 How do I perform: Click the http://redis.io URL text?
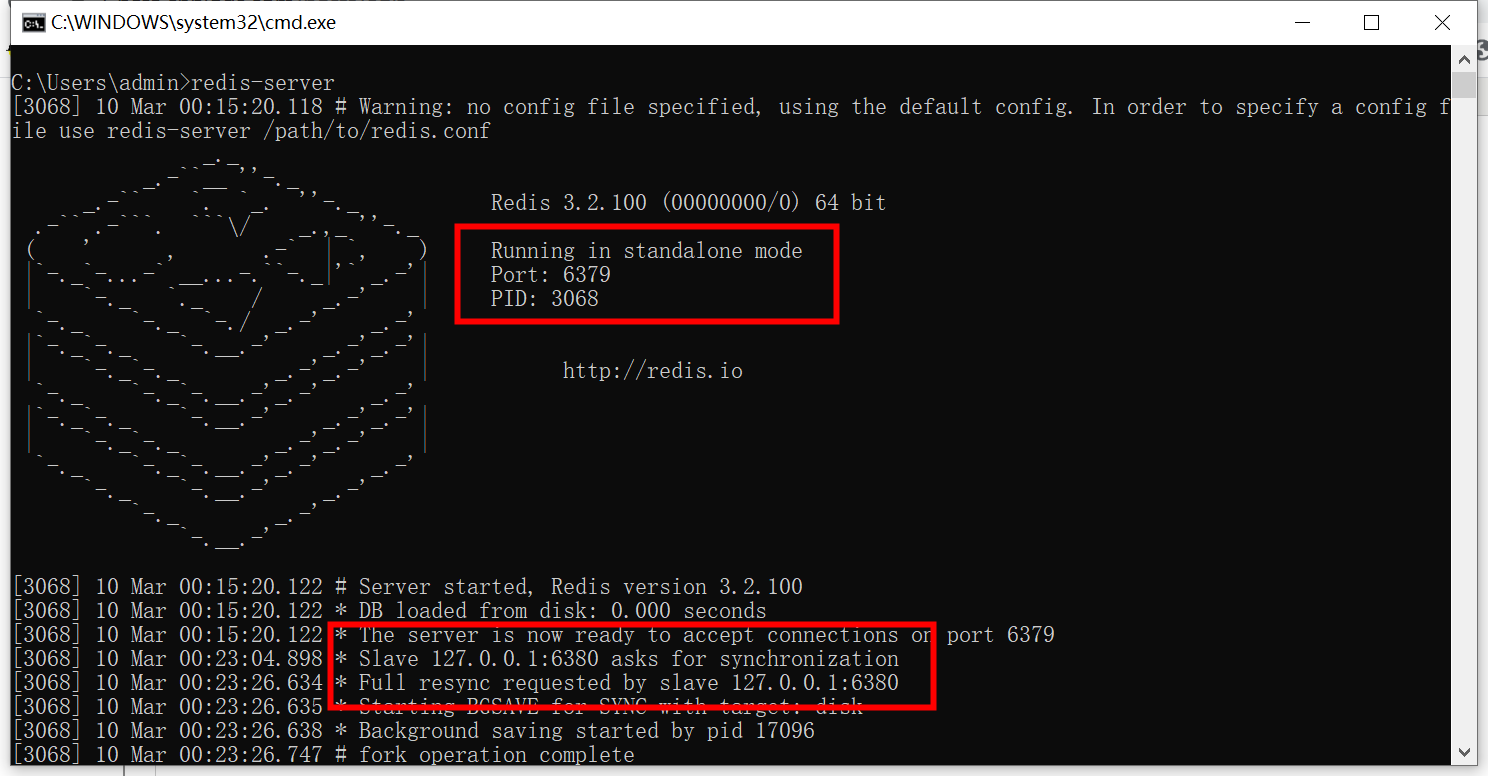coord(652,371)
